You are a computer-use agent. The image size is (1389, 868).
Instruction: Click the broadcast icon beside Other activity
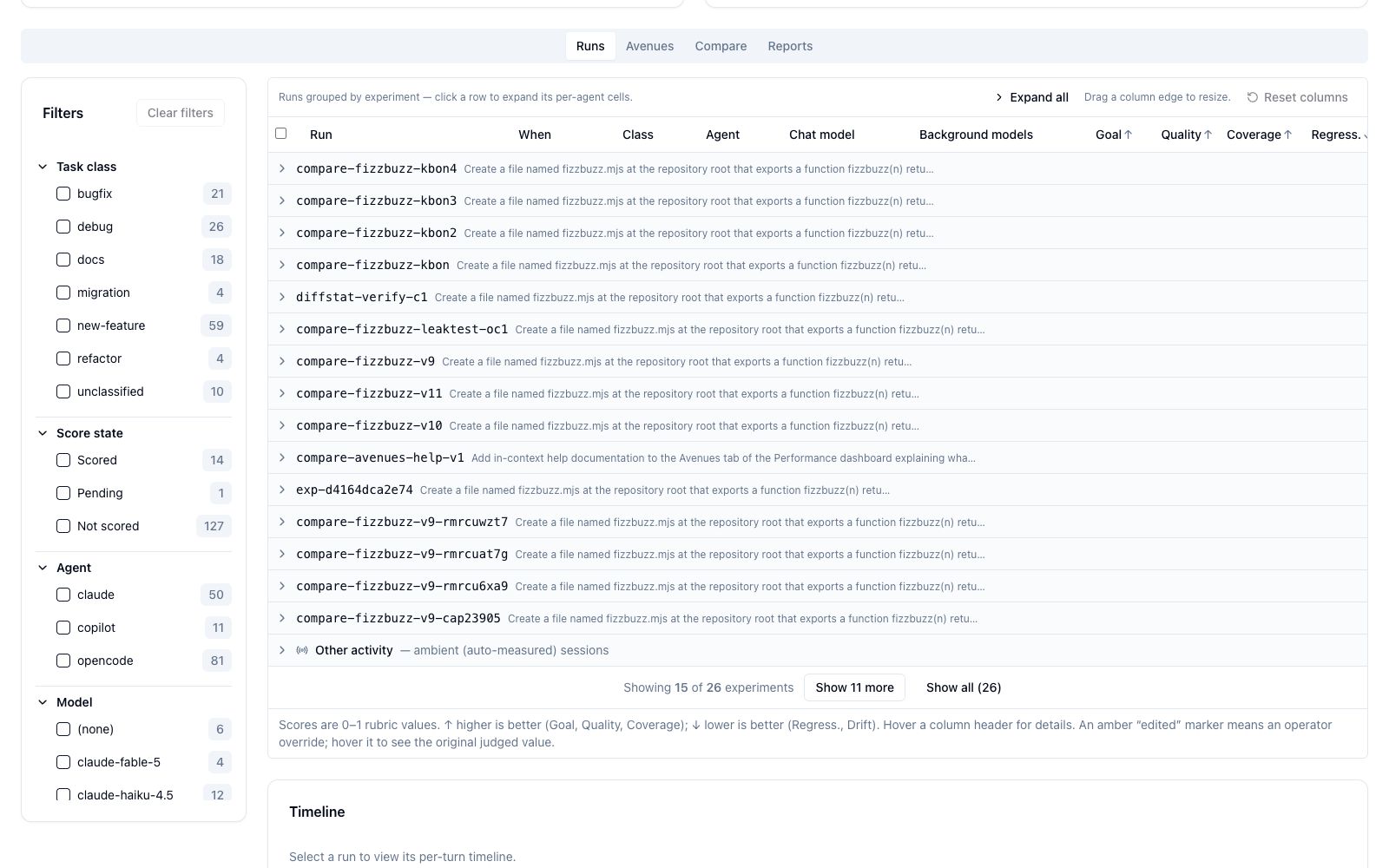click(302, 650)
